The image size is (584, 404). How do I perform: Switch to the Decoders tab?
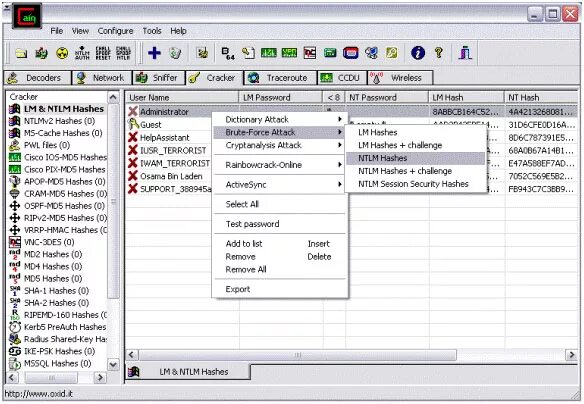click(37, 78)
